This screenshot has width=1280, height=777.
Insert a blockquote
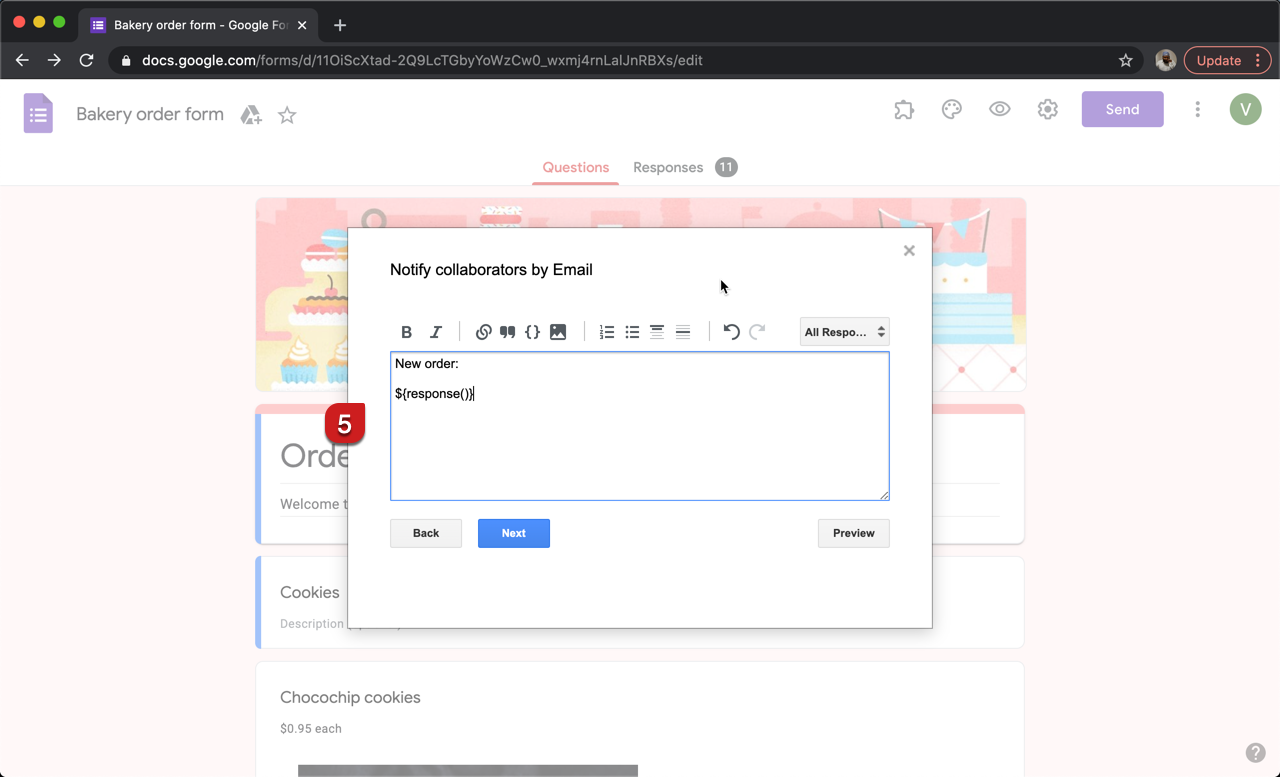pyautogui.click(x=507, y=331)
